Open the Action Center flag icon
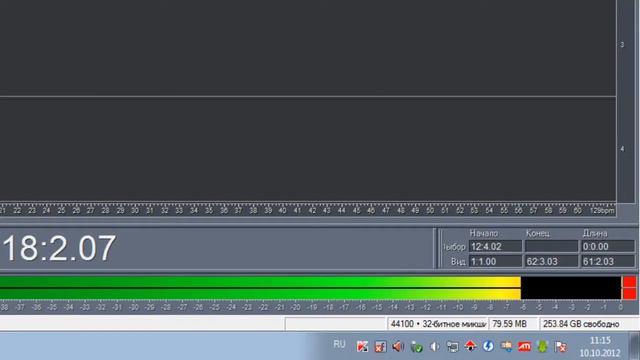Screen dimensions: 640x360 pyautogui.click(x=561, y=347)
